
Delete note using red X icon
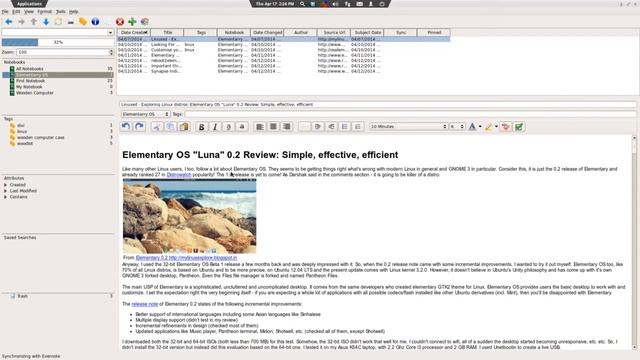(x=120, y=22)
